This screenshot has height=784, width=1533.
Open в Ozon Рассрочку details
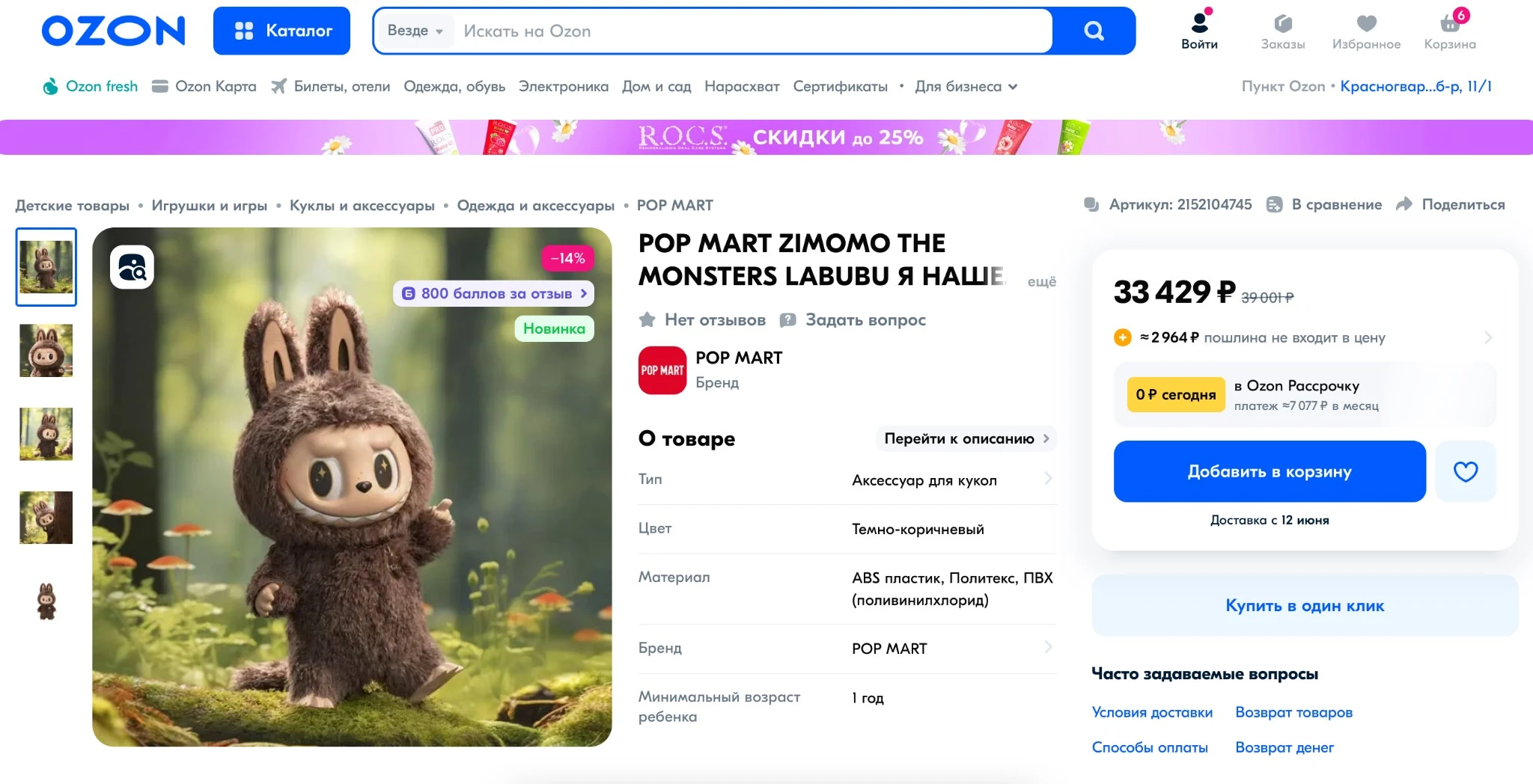(1305, 395)
